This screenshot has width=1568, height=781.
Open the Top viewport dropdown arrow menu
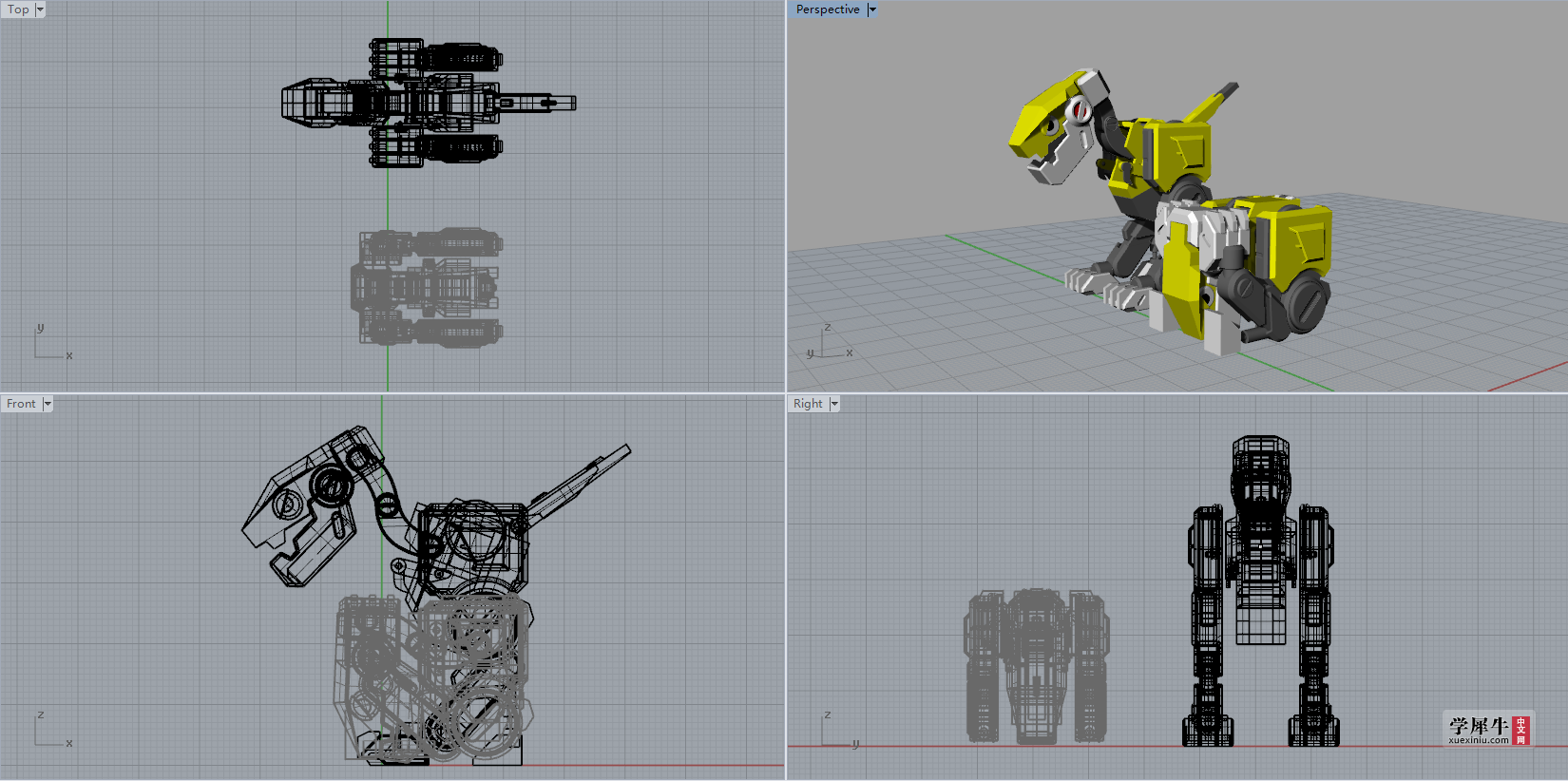pyautogui.click(x=40, y=10)
